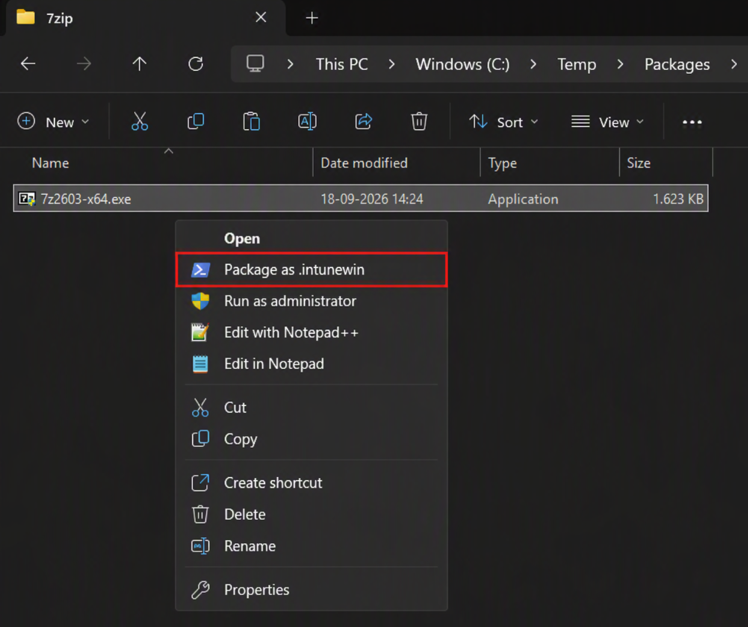
Task: Navigate to Temp breadcrumb
Action: pyautogui.click(x=577, y=64)
